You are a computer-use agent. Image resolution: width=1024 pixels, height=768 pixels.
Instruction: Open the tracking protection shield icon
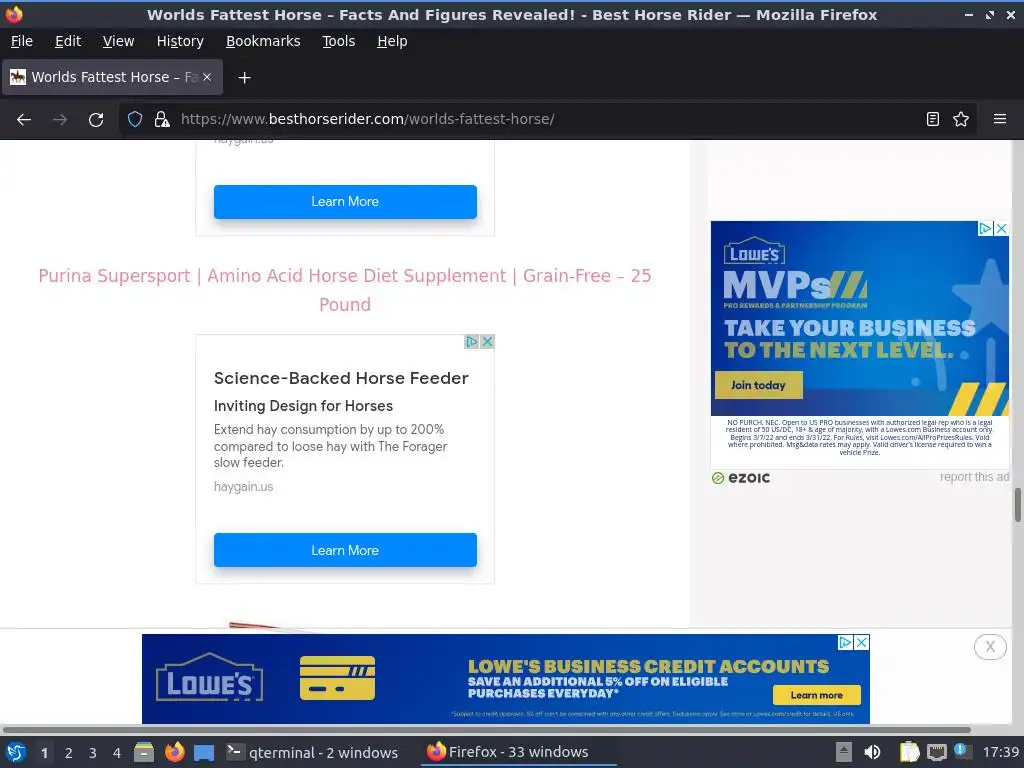135,120
